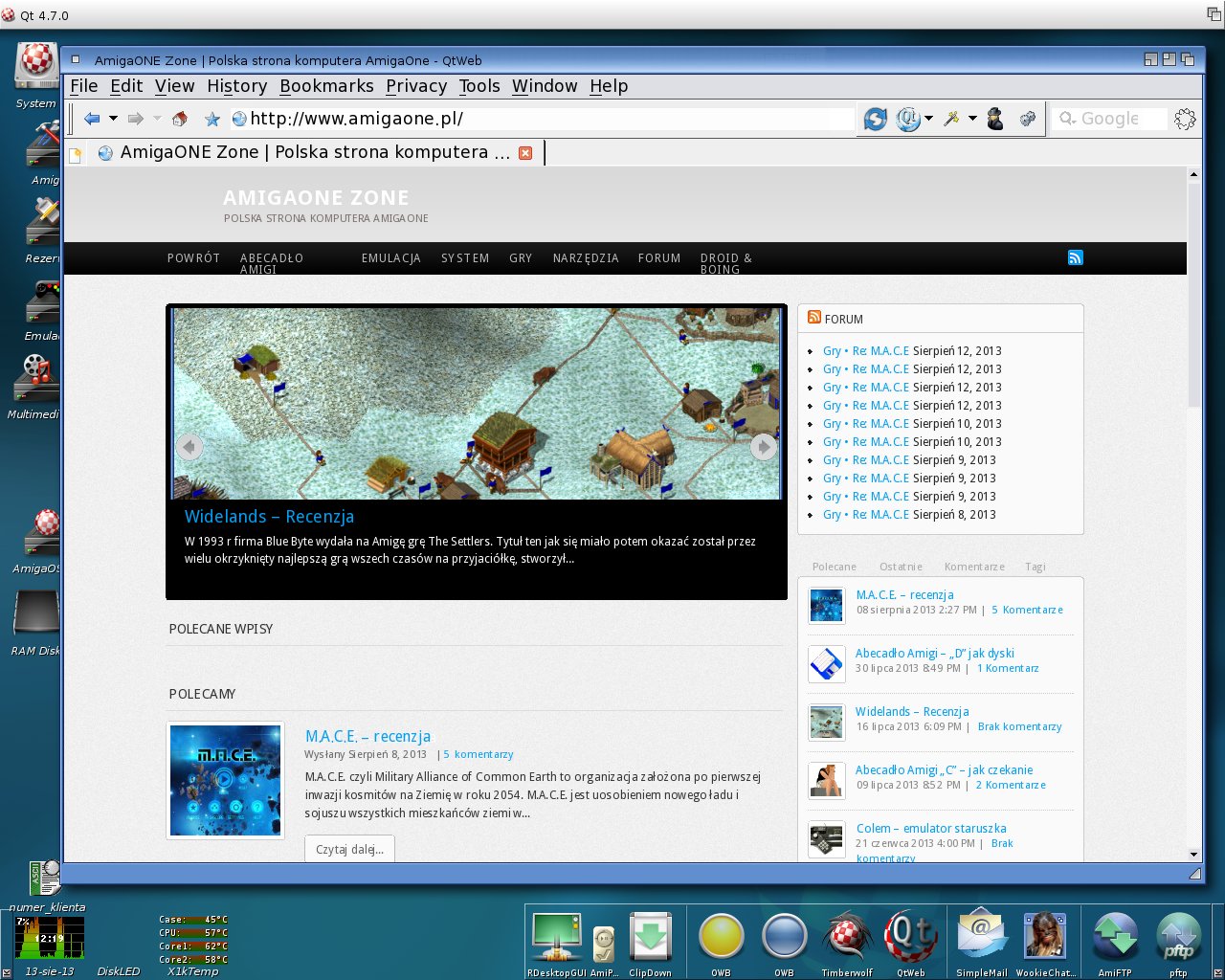The width and height of the screenshot is (1225, 980).
Task: Select the AmigaONE Zone tab
Action: [x=316, y=152]
